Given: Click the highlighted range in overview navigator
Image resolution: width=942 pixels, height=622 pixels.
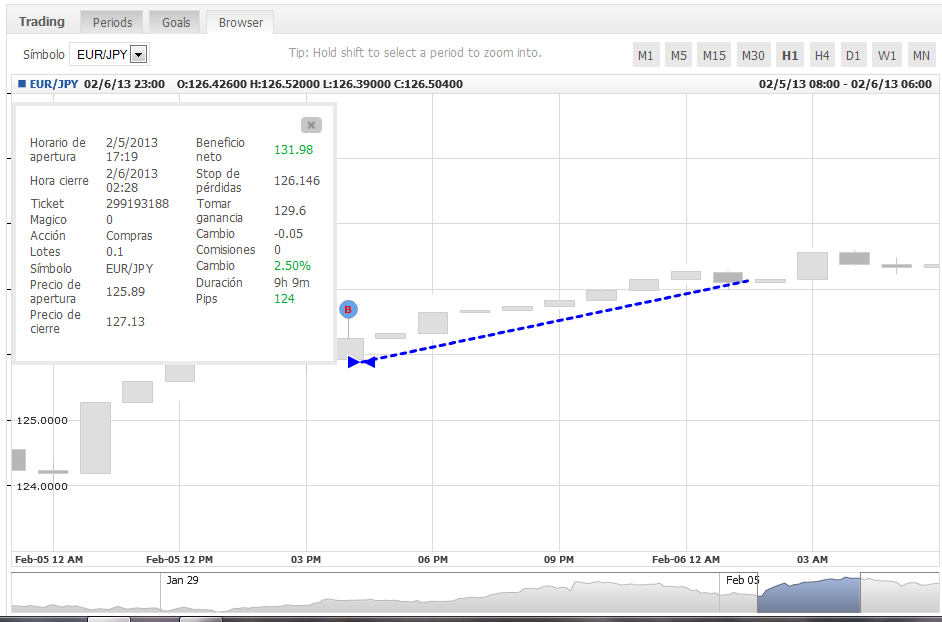Looking at the screenshot, I should tap(809, 593).
